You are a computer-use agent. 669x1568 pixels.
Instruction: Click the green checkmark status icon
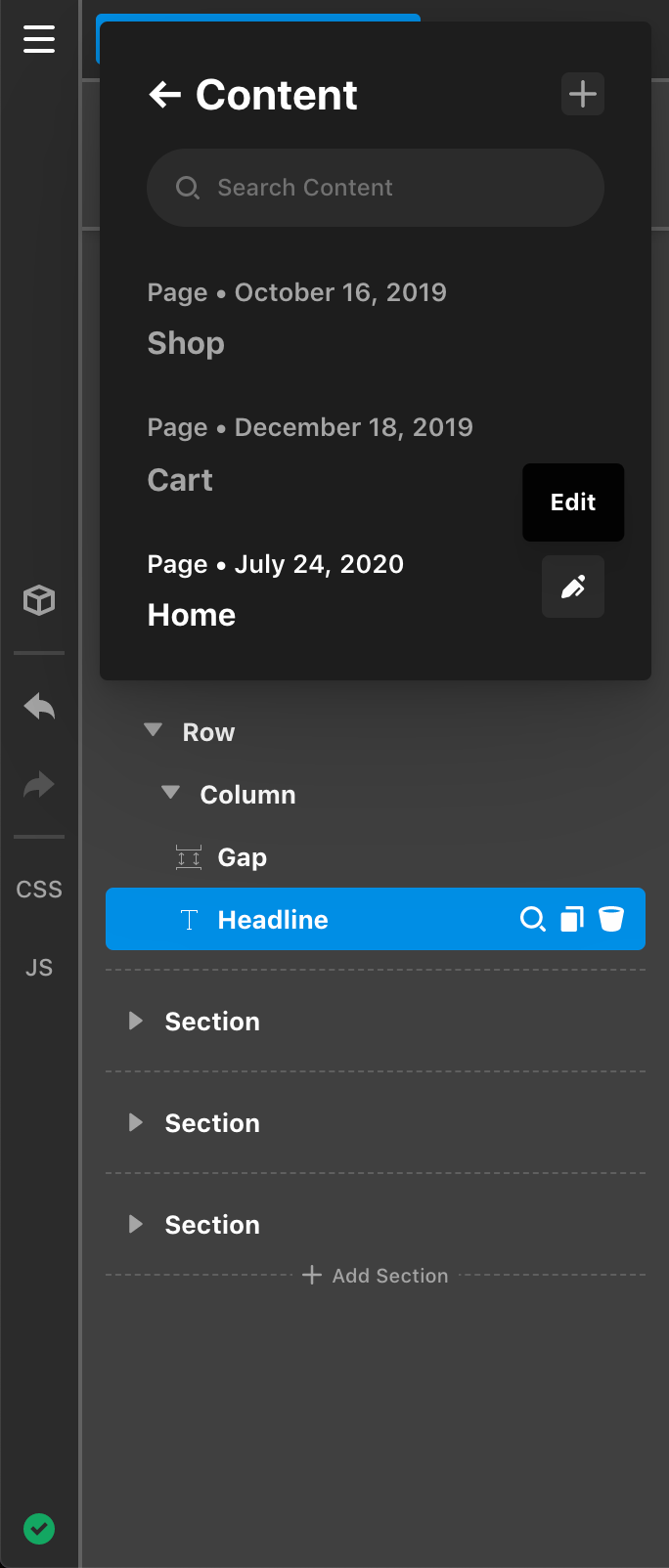39,1528
